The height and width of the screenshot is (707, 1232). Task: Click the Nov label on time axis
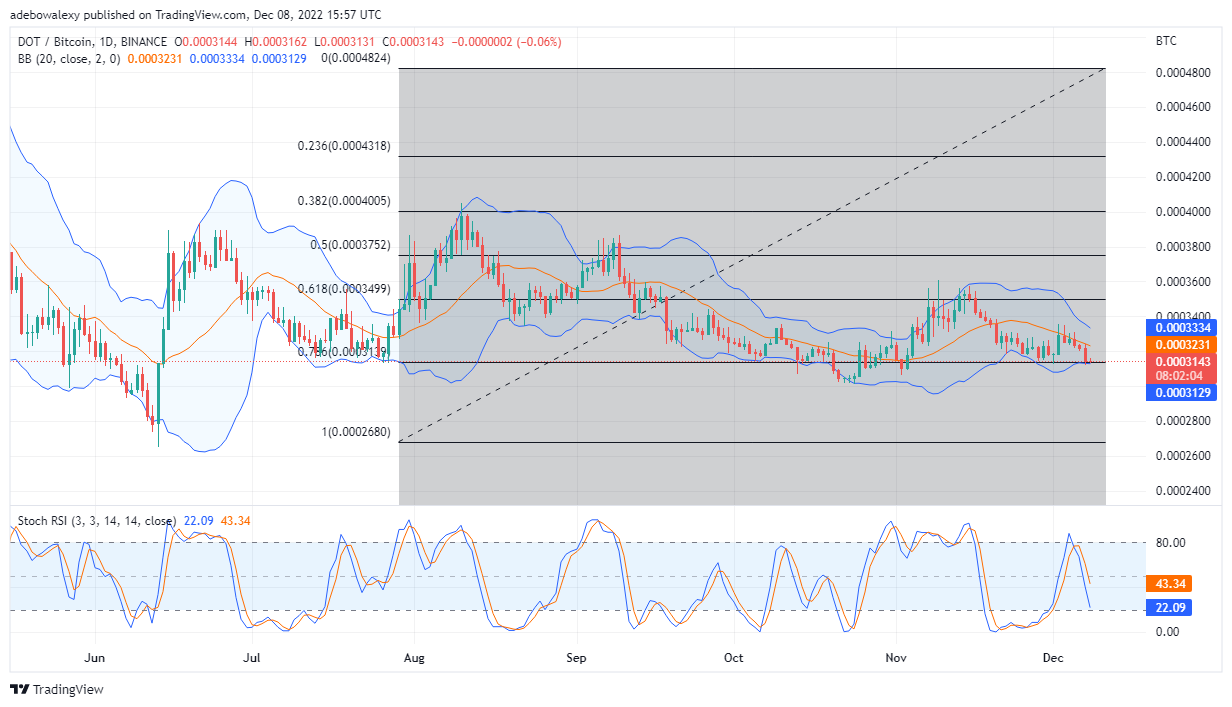[896, 657]
